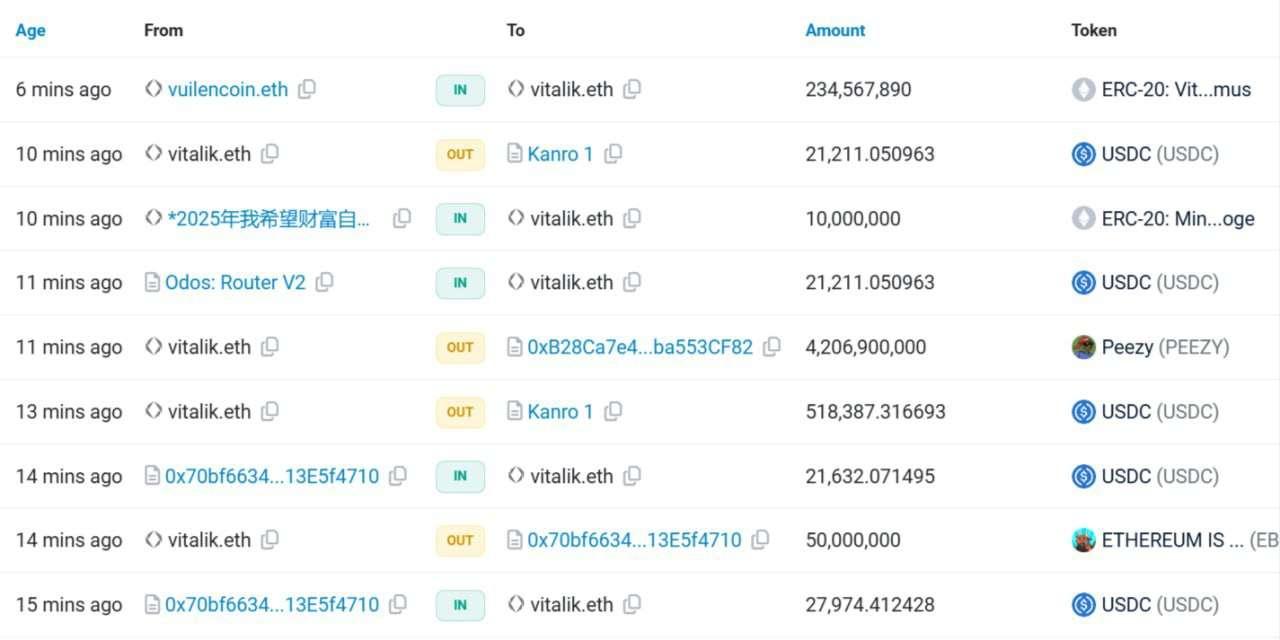Screen dimensions: 1280x640
Task: Copy the Chinese-named sender address
Action: tap(402, 218)
